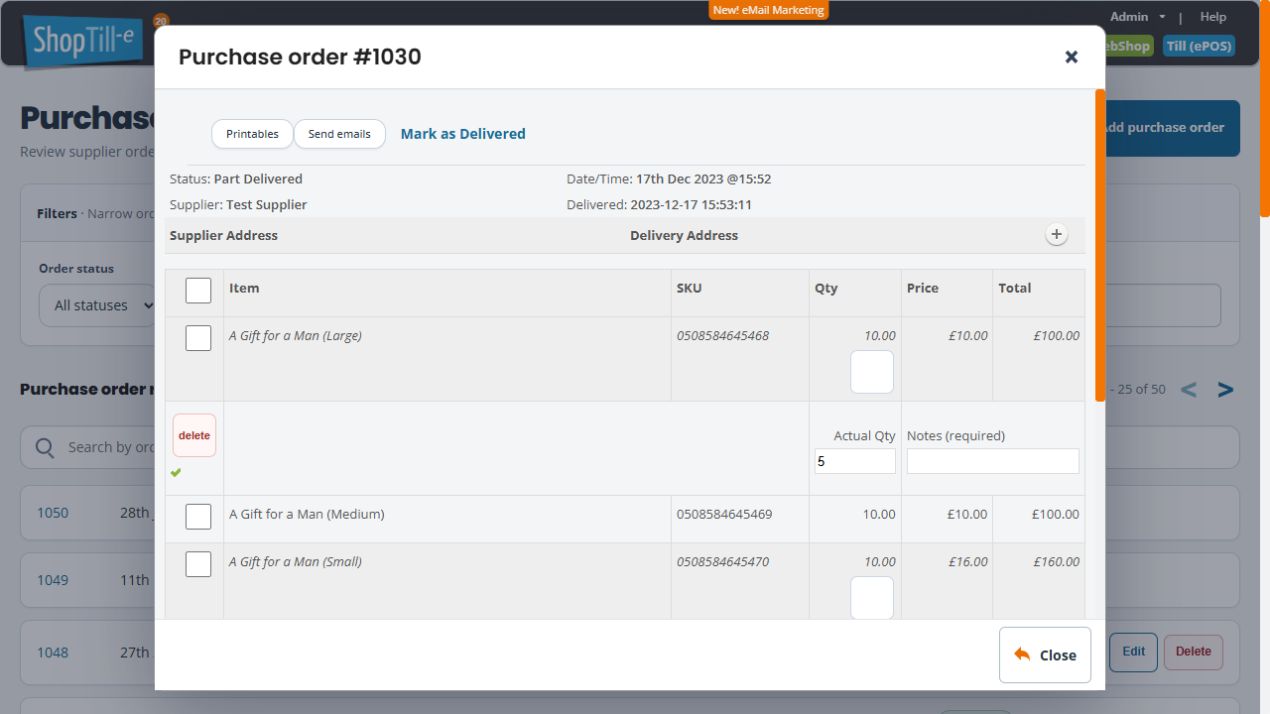Image resolution: width=1270 pixels, height=714 pixels.
Task: Click the Delivery Address heading
Action: (x=684, y=236)
